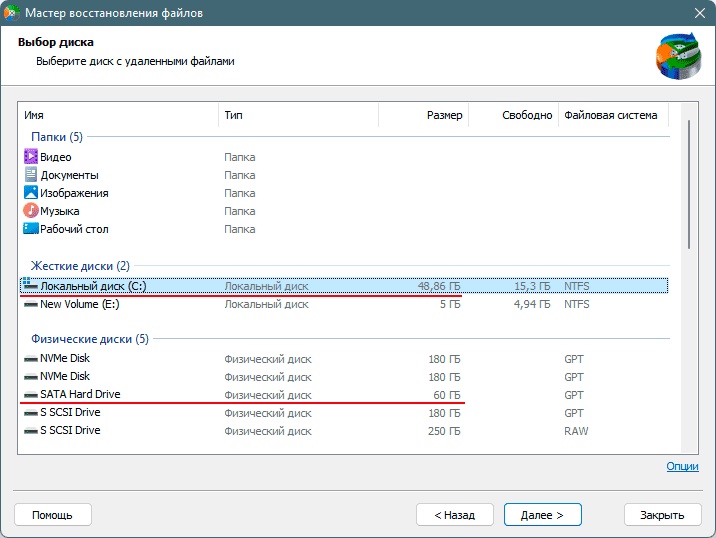Go back with the < Назад button
Image resolution: width=716 pixels, height=538 pixels.
tap(455, 515)
